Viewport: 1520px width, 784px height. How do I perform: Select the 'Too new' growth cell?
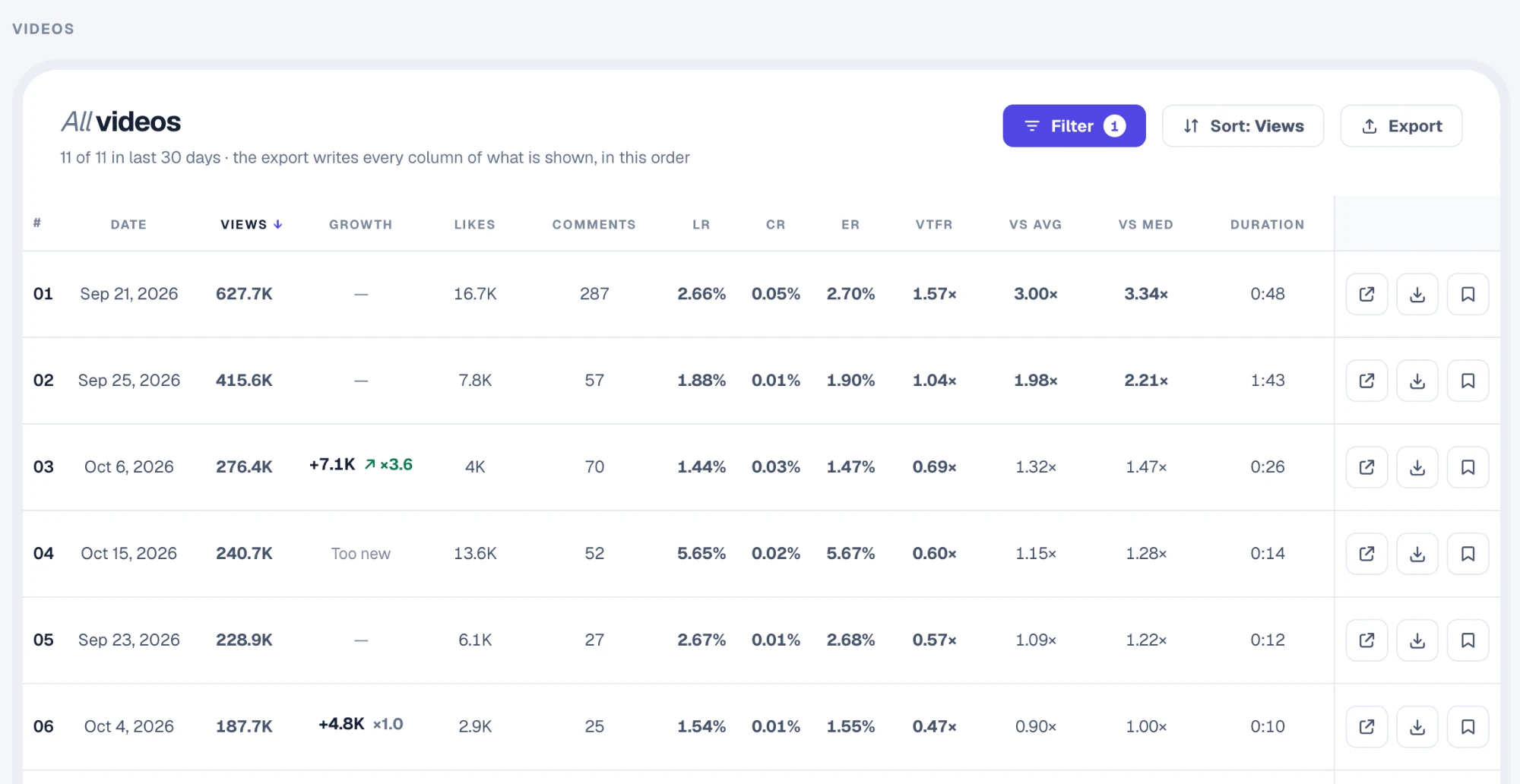pos(360,554)
